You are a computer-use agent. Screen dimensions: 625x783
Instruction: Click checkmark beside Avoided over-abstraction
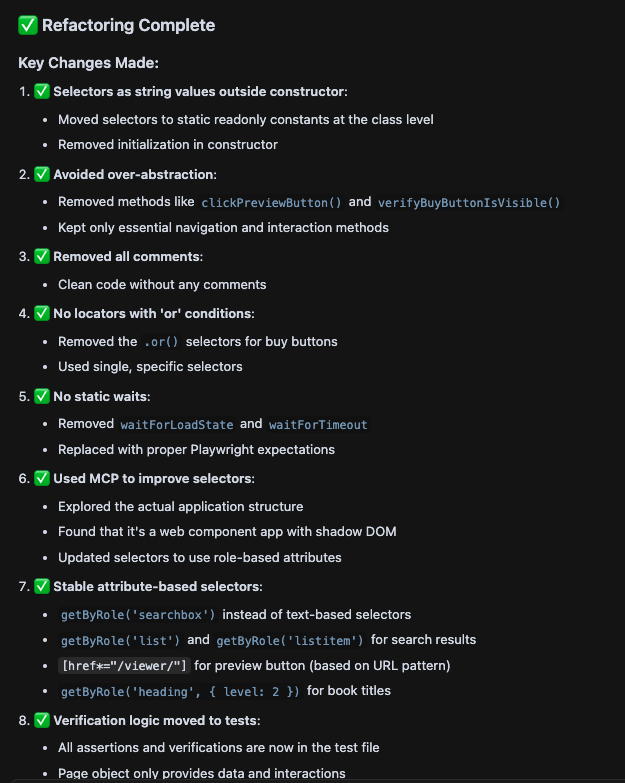(x=42, y=174)
